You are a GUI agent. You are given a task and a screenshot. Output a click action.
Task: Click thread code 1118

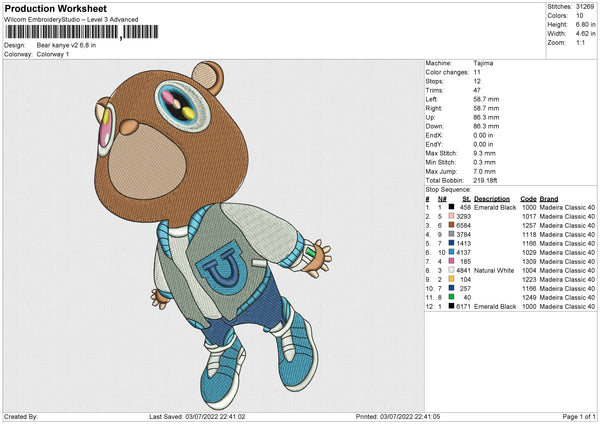pyautogui.click(x=529, y=235)
